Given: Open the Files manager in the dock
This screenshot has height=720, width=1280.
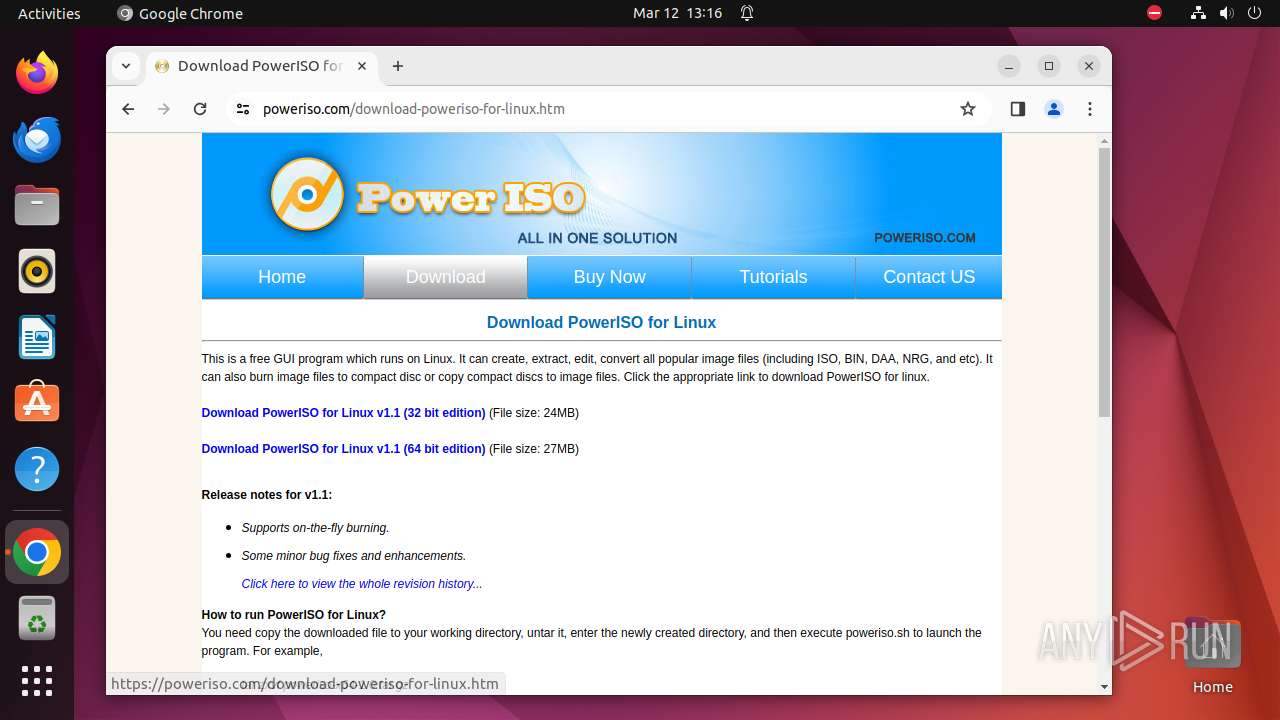Looking at the screenshot, I should tap(37, 205).
